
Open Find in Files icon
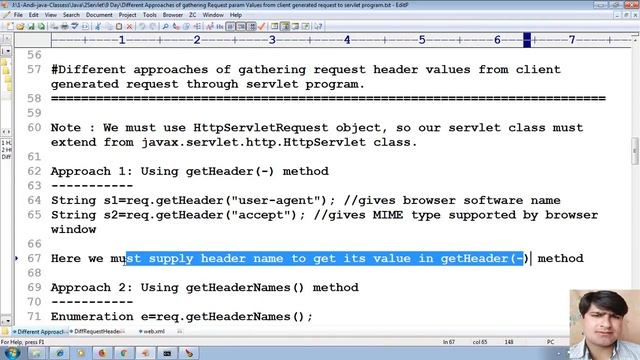(x=187, y=27)
